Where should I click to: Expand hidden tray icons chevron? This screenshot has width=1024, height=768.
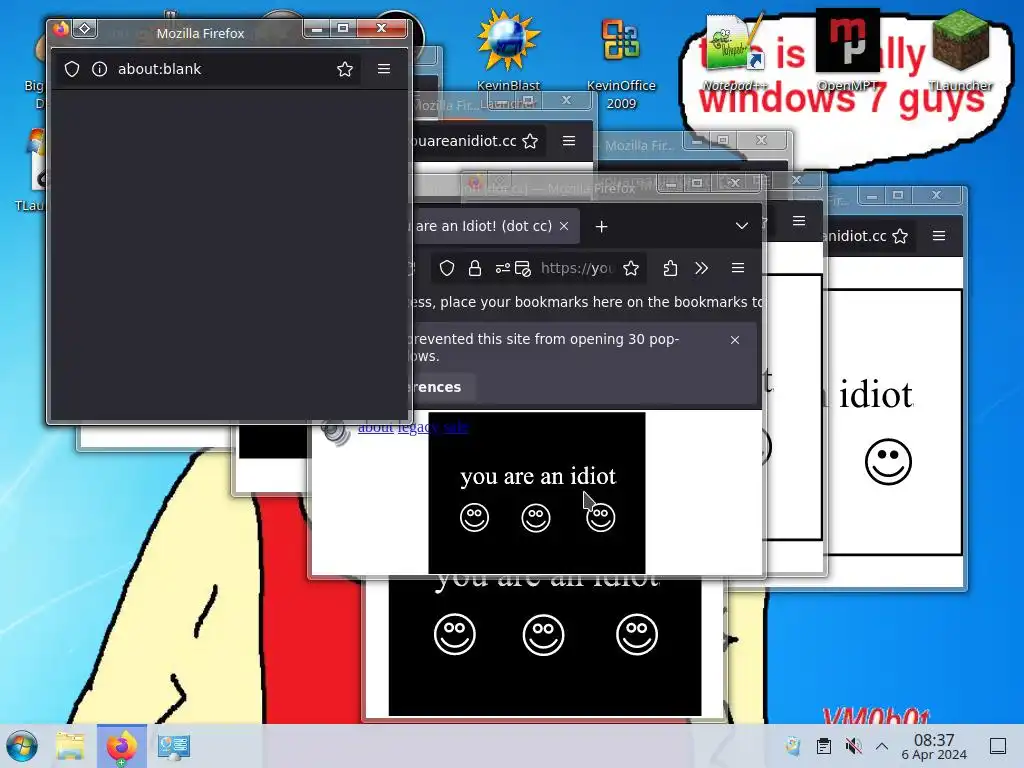click(x=882, y=746)
